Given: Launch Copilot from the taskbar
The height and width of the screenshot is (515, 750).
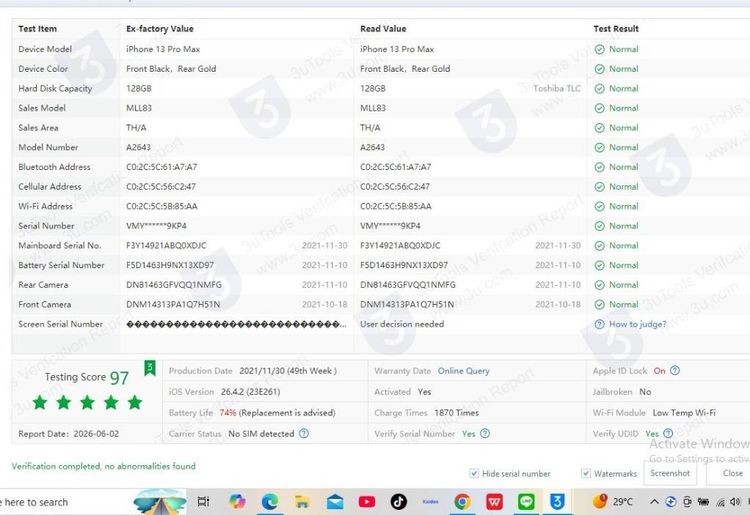Looking at the screenshot, I should [x=237, y=502].
